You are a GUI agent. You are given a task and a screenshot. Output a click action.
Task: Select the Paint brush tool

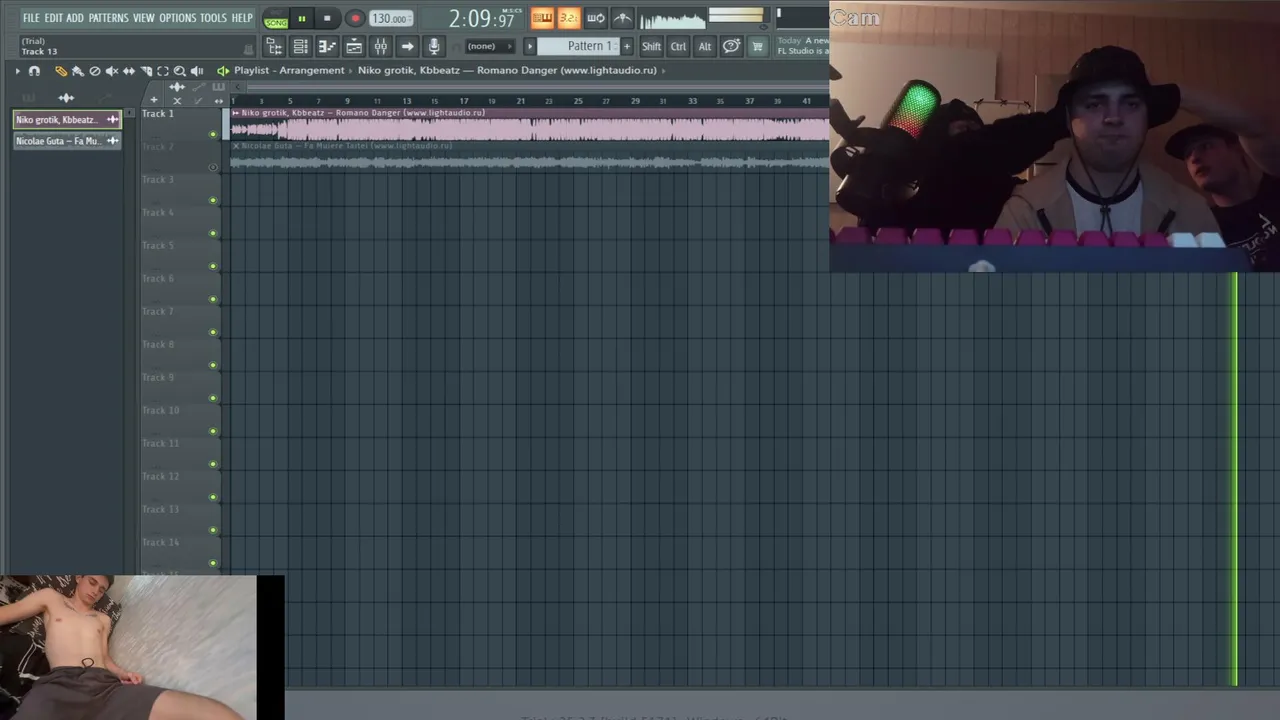point(77,71)
